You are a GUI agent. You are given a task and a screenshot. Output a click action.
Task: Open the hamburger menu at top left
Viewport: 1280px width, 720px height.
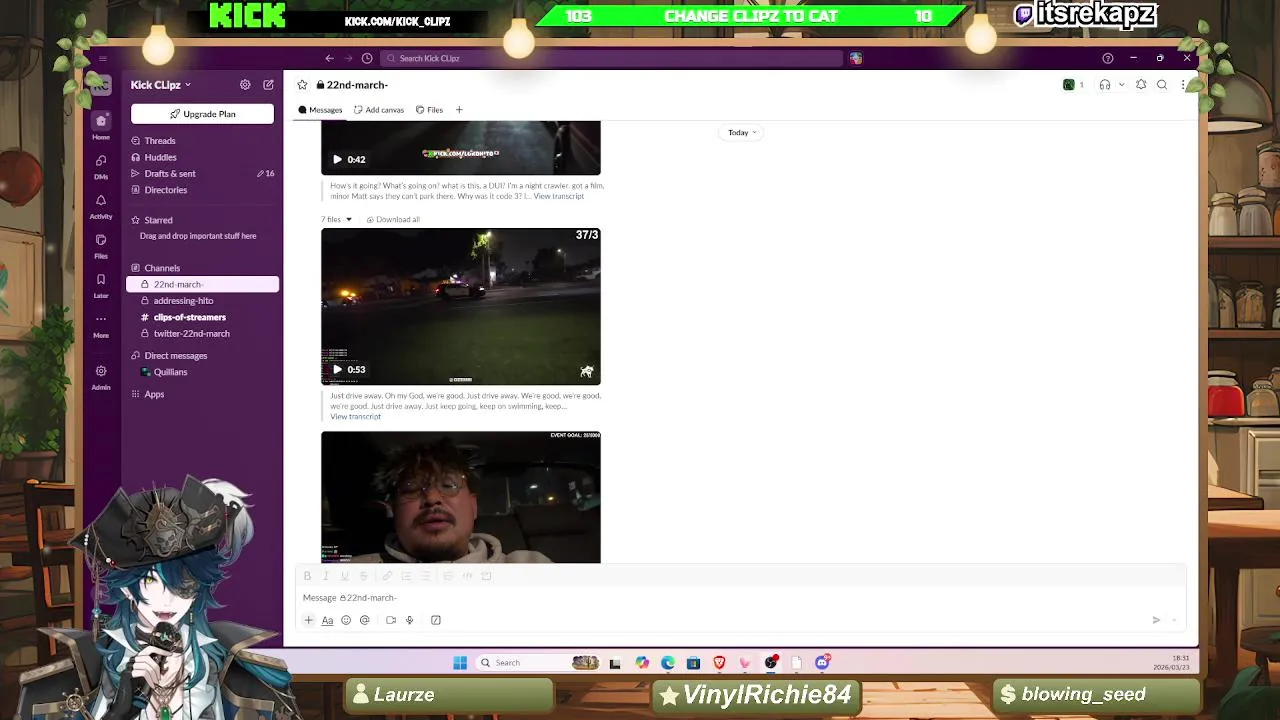(x=101, y=59)
